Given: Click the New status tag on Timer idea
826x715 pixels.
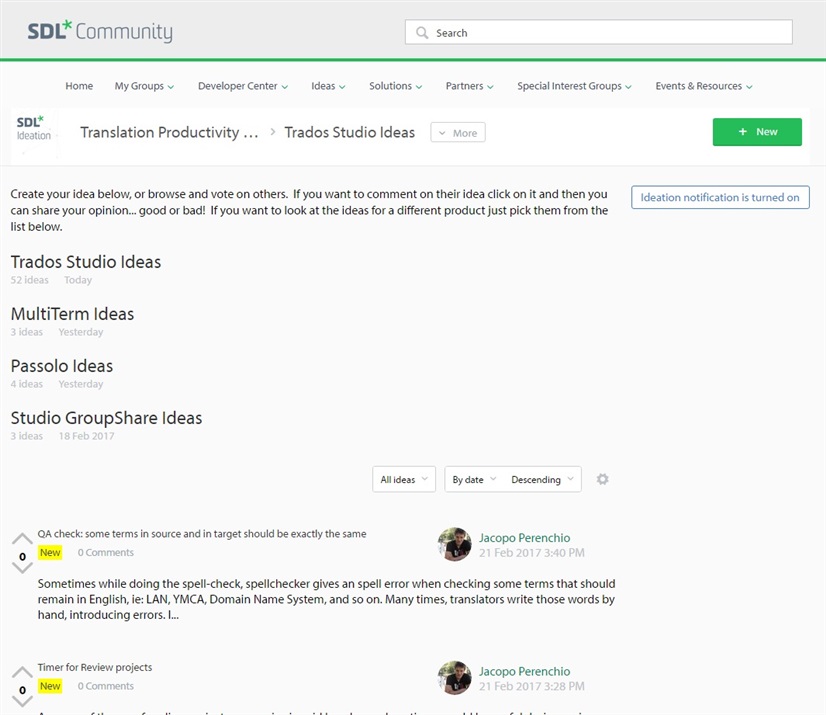Looking at the screenshot, I should [x=50, y=686].
